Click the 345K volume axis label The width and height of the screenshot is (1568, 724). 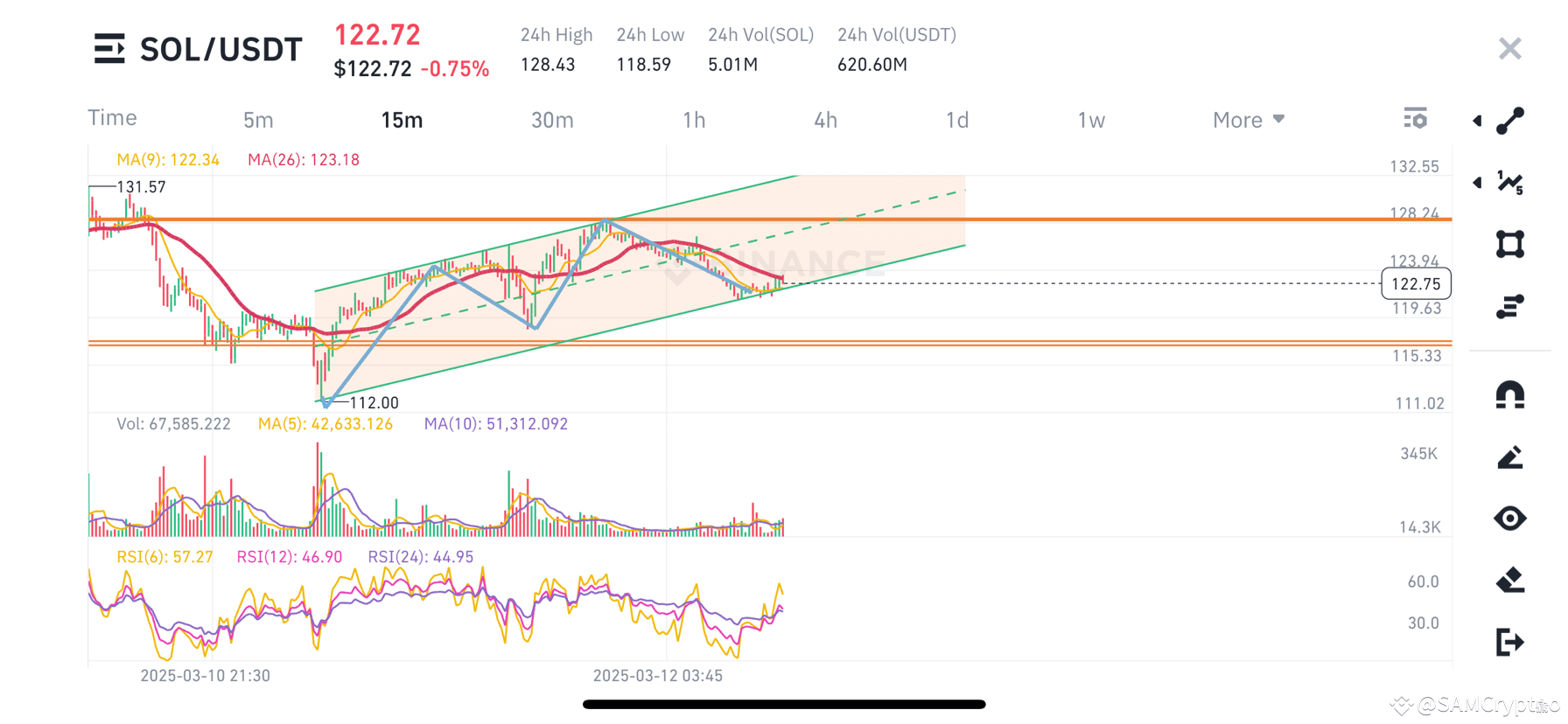click(x=1418, y=454)
